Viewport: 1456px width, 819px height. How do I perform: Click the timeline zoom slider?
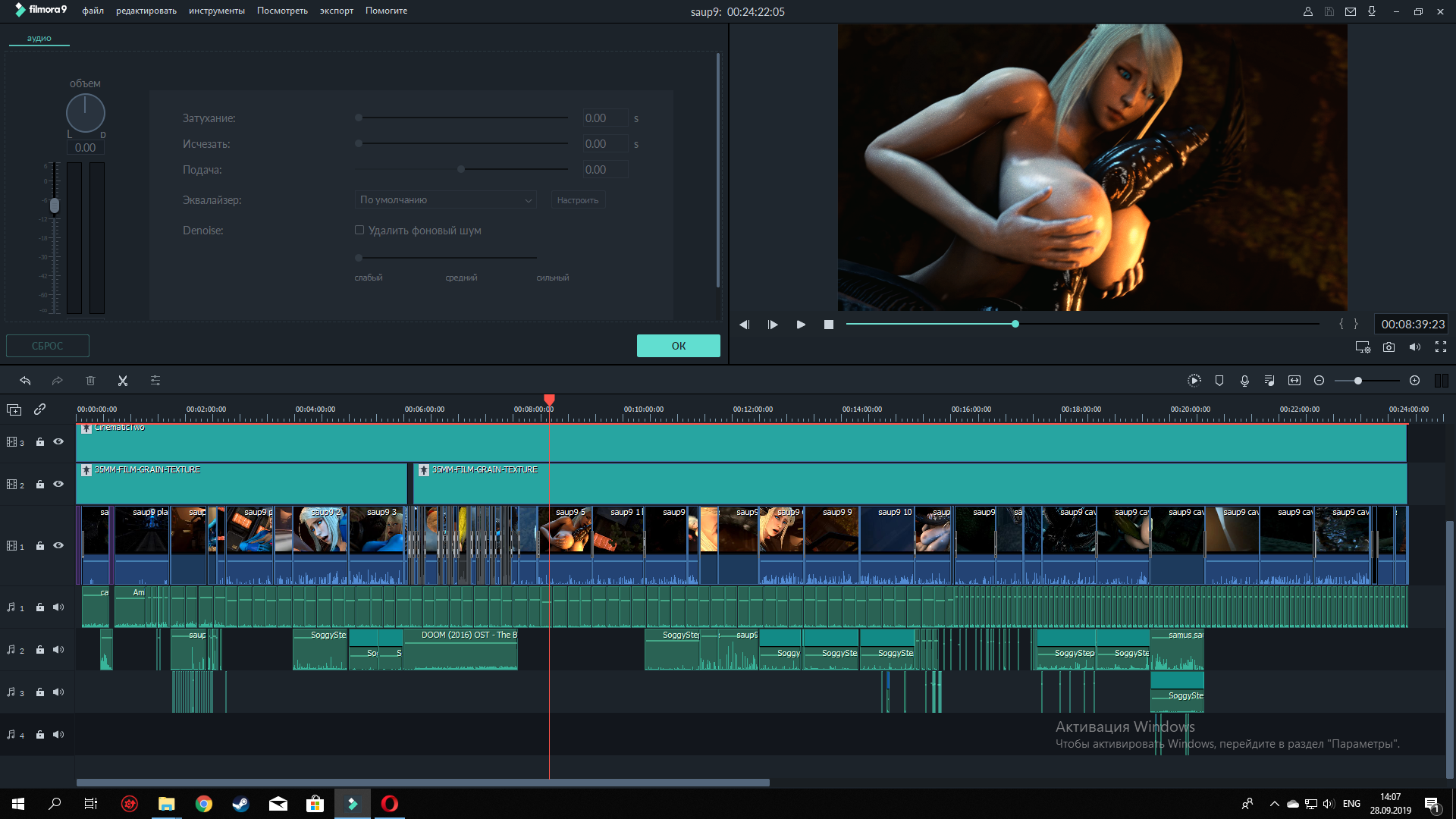1367,381
